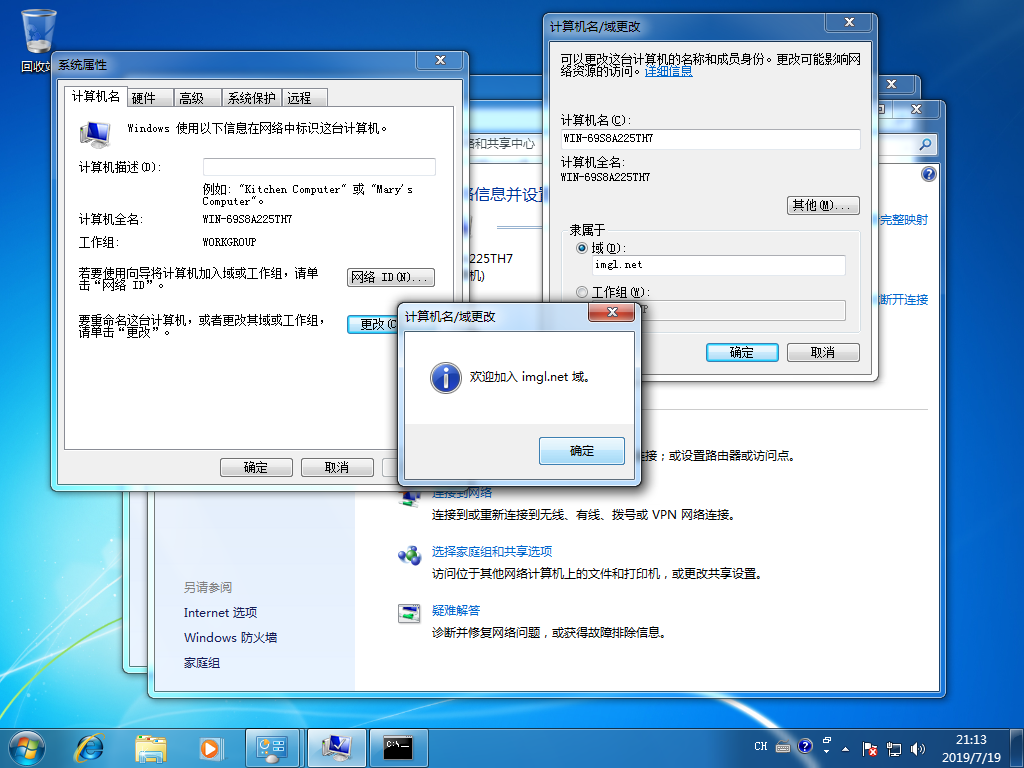Click the 其他 button
1024x768 pixels.
click(824, 205)
